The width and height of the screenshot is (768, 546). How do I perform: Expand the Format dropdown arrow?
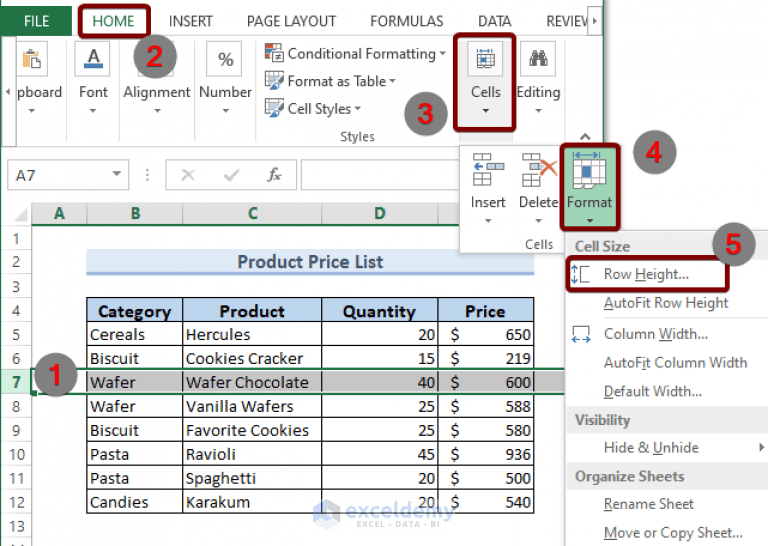coord(590,221)
